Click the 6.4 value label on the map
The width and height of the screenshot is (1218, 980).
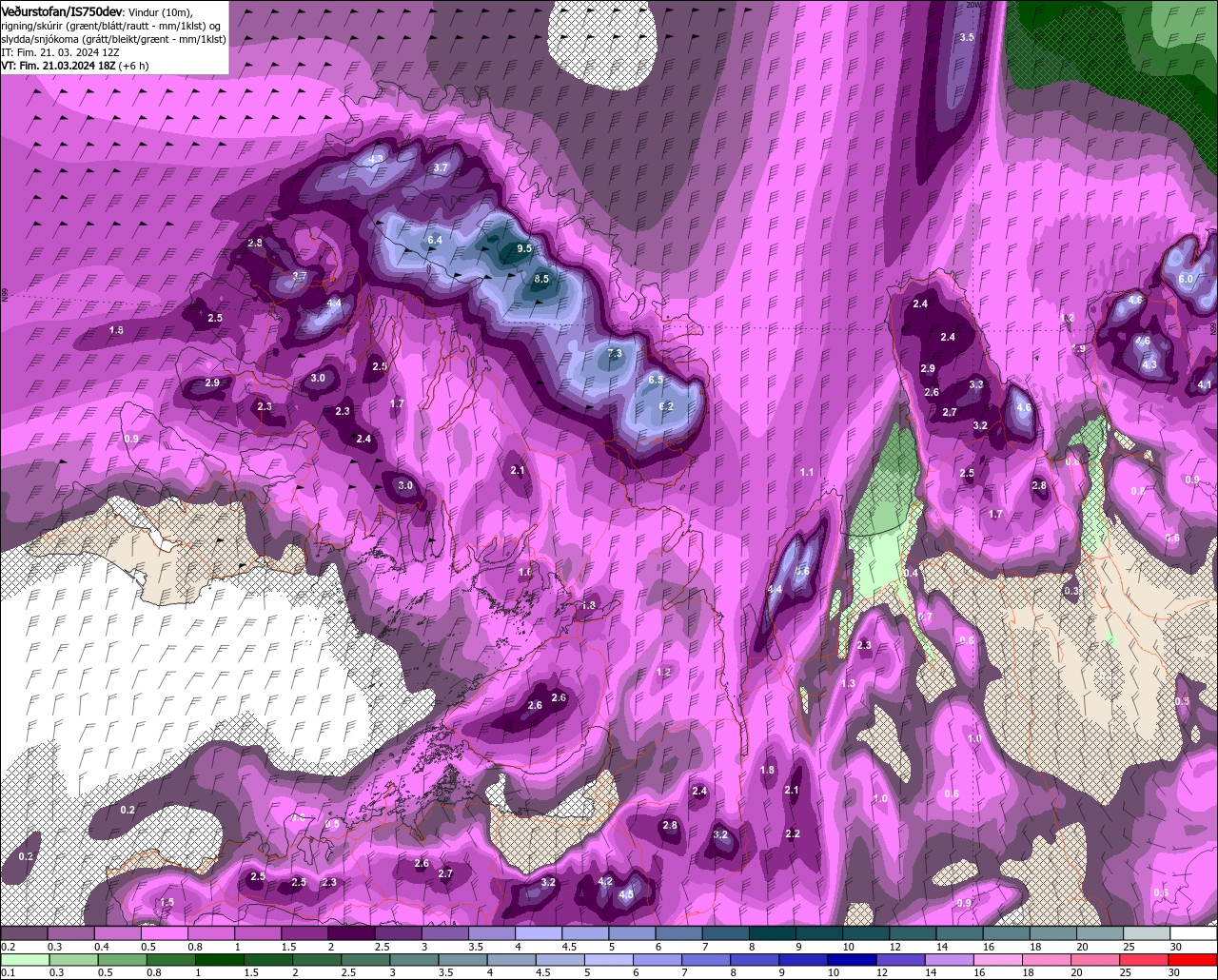(x=435, y=241)
